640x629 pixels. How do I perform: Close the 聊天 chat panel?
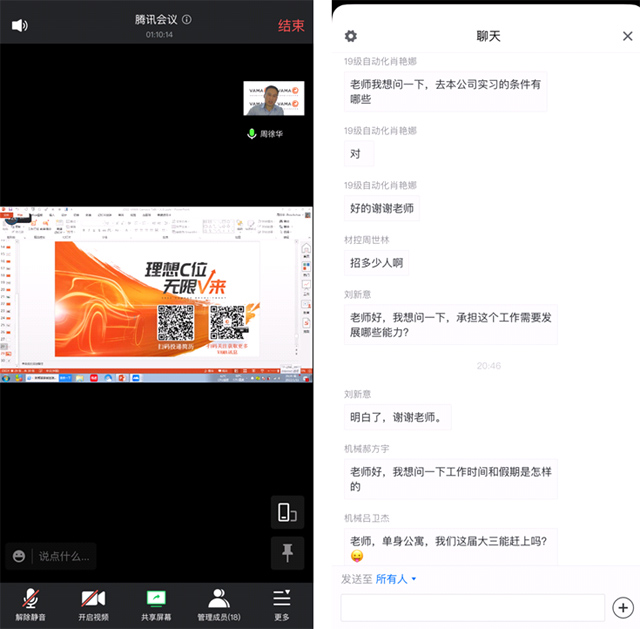(x=627, y=36)
